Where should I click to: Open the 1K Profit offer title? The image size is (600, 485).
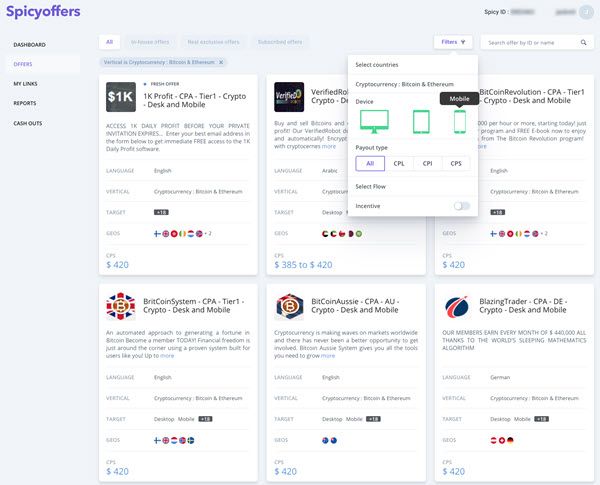point(195,100)
